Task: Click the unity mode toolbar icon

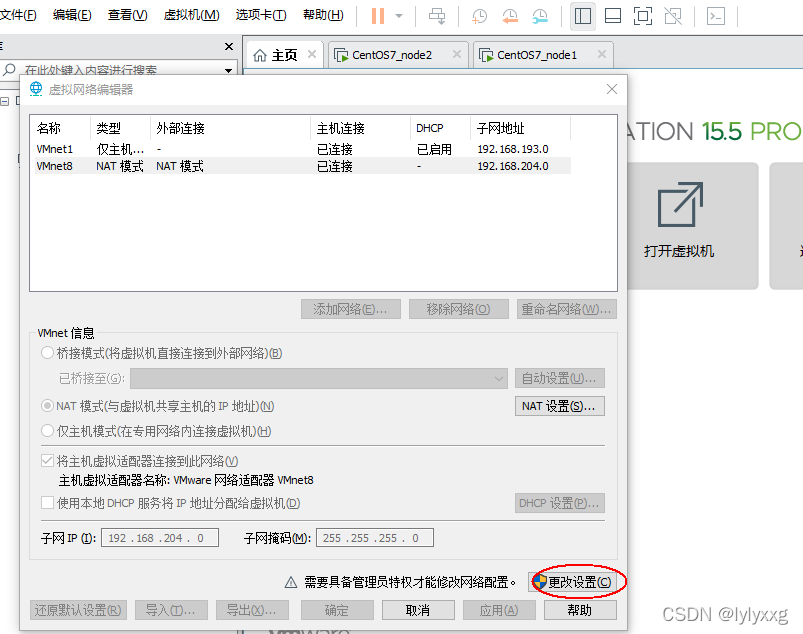Action: (673, 16)
